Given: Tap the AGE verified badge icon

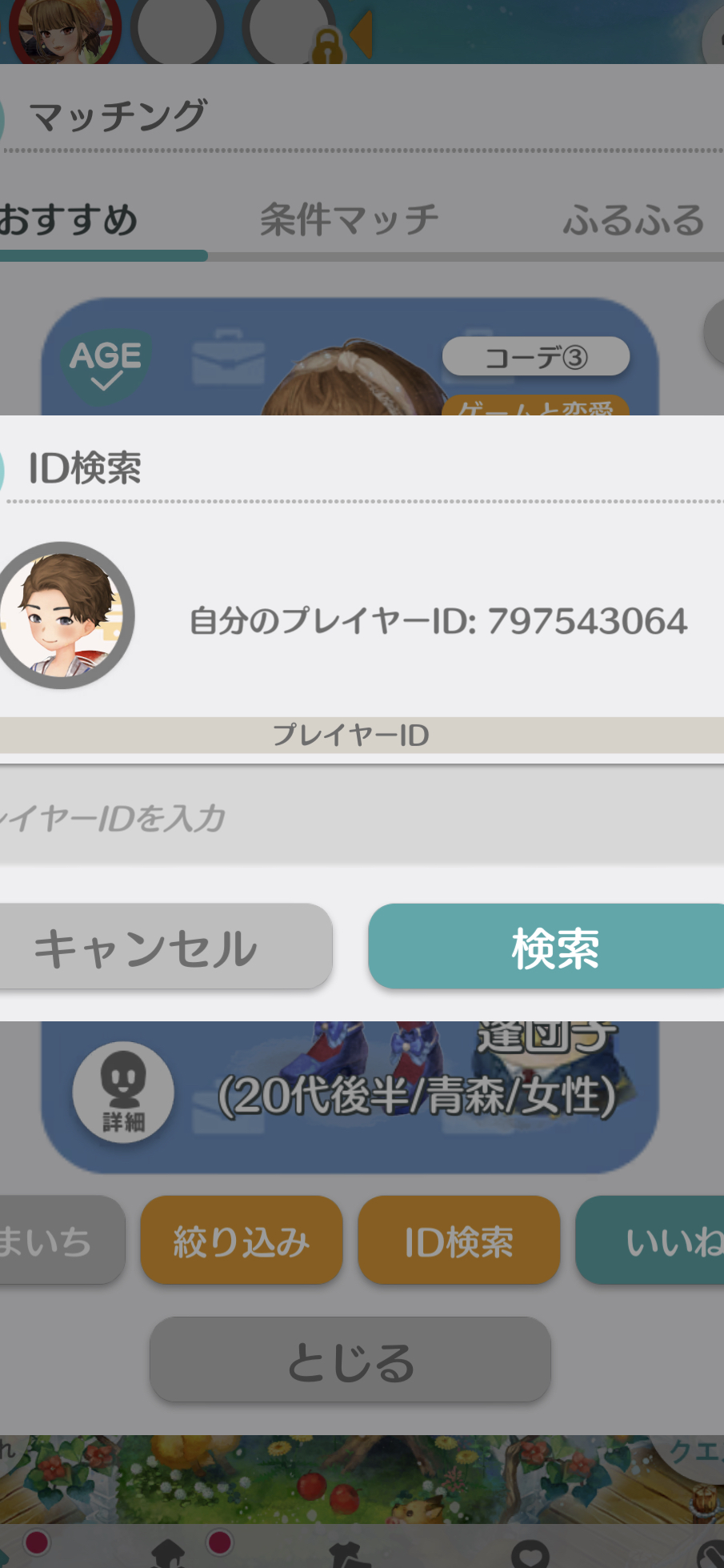Looking at the screenshot, I should [x=106, y=365].
